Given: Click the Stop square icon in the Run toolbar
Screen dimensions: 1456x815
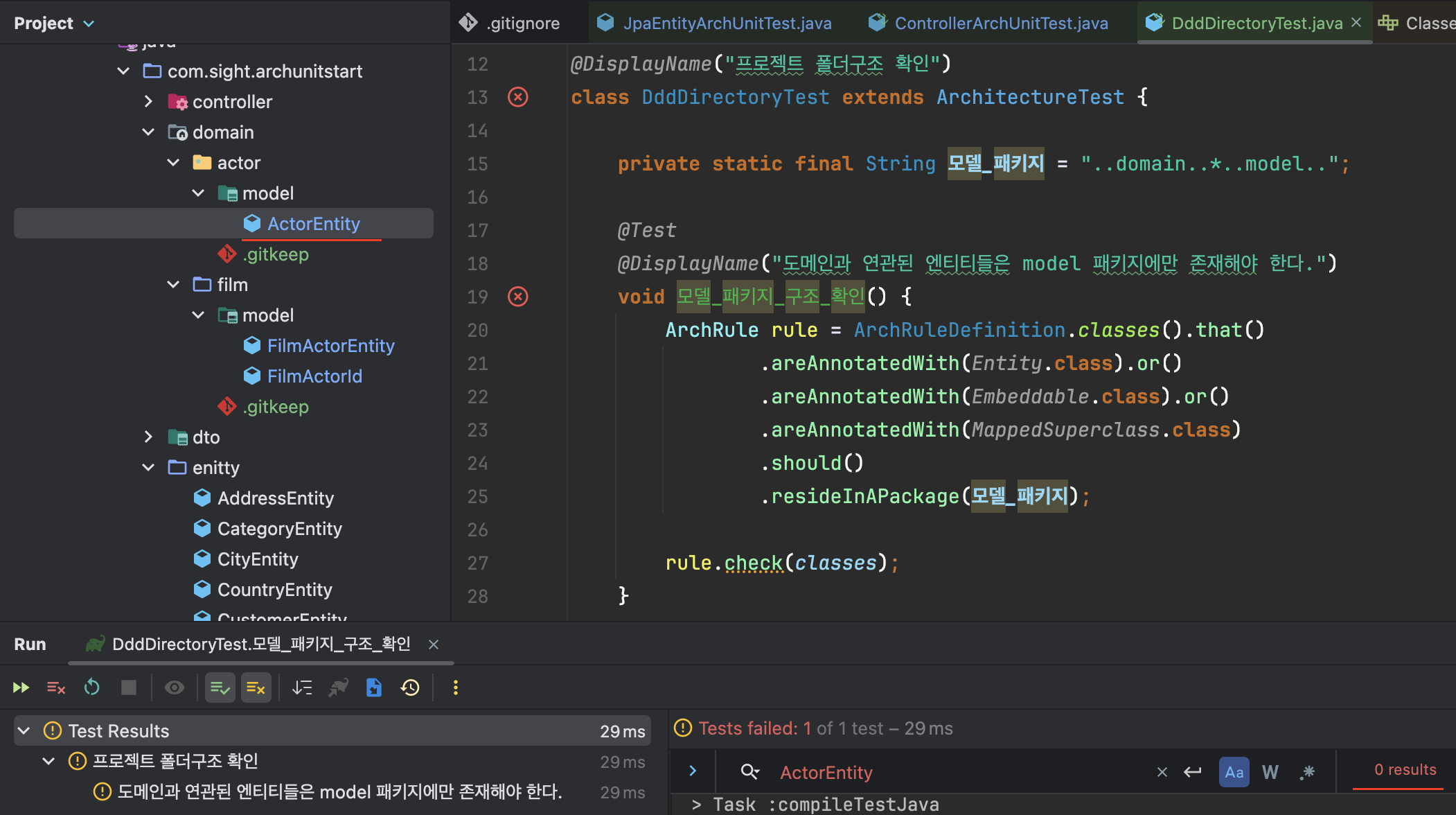Looking at the screenshot, I should click(129, 687).
